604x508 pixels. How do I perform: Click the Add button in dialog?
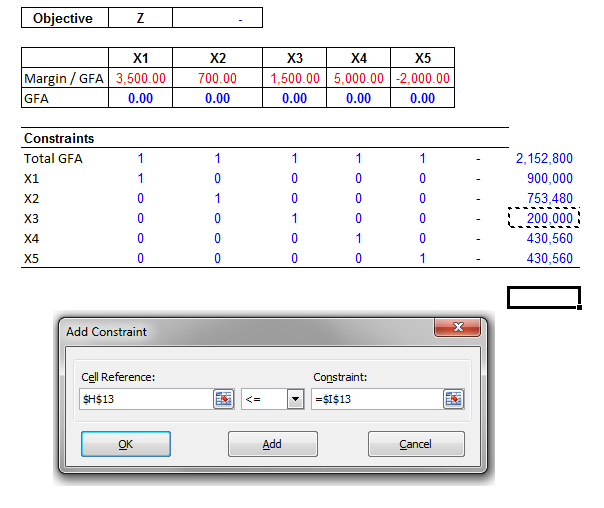click(273, 444)
